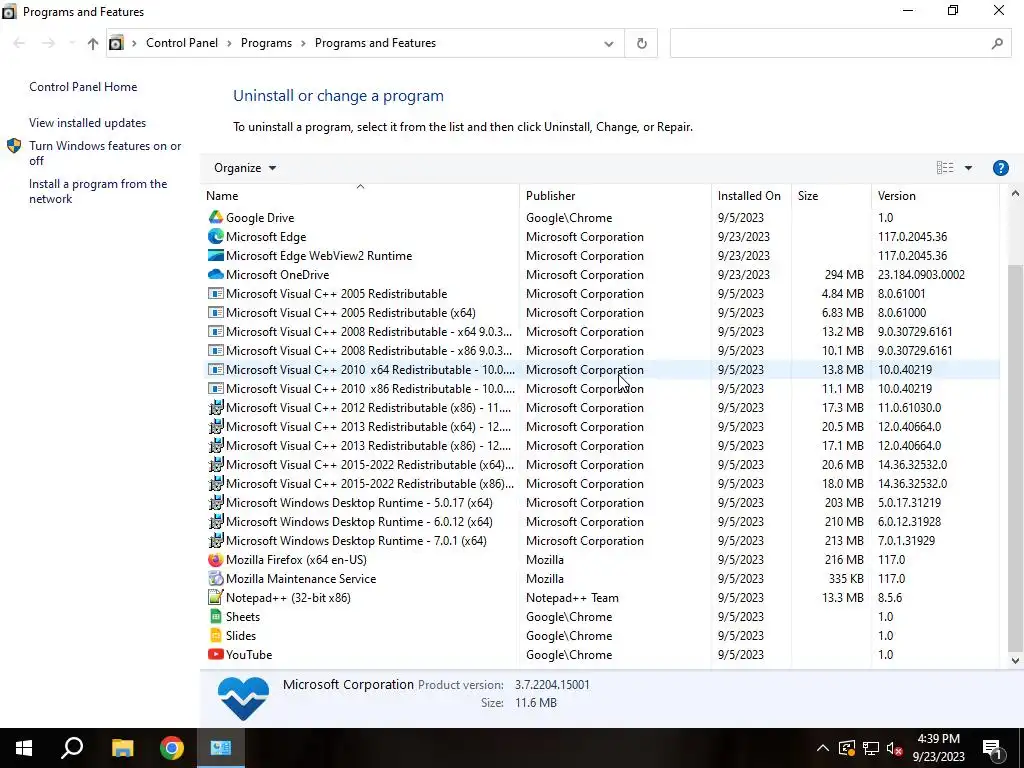
Task: Open the notification center icon
Action: click(993, 748)
